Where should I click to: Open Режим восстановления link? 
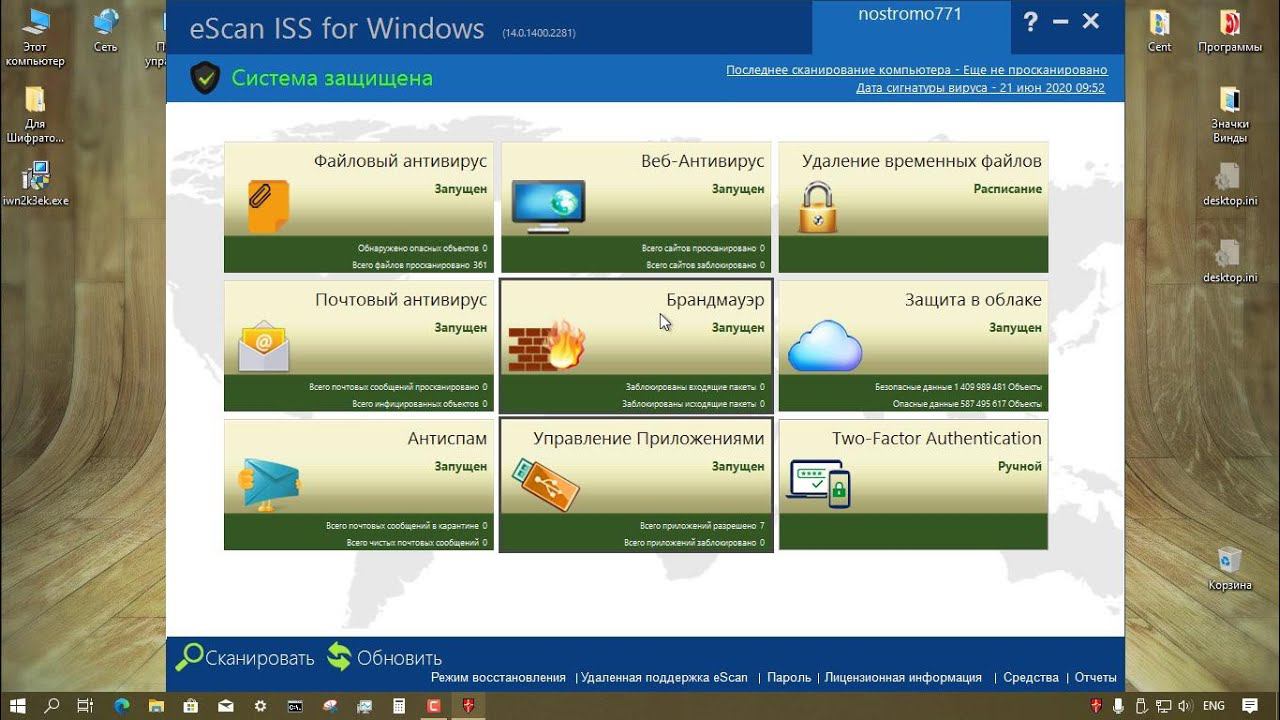498,678
